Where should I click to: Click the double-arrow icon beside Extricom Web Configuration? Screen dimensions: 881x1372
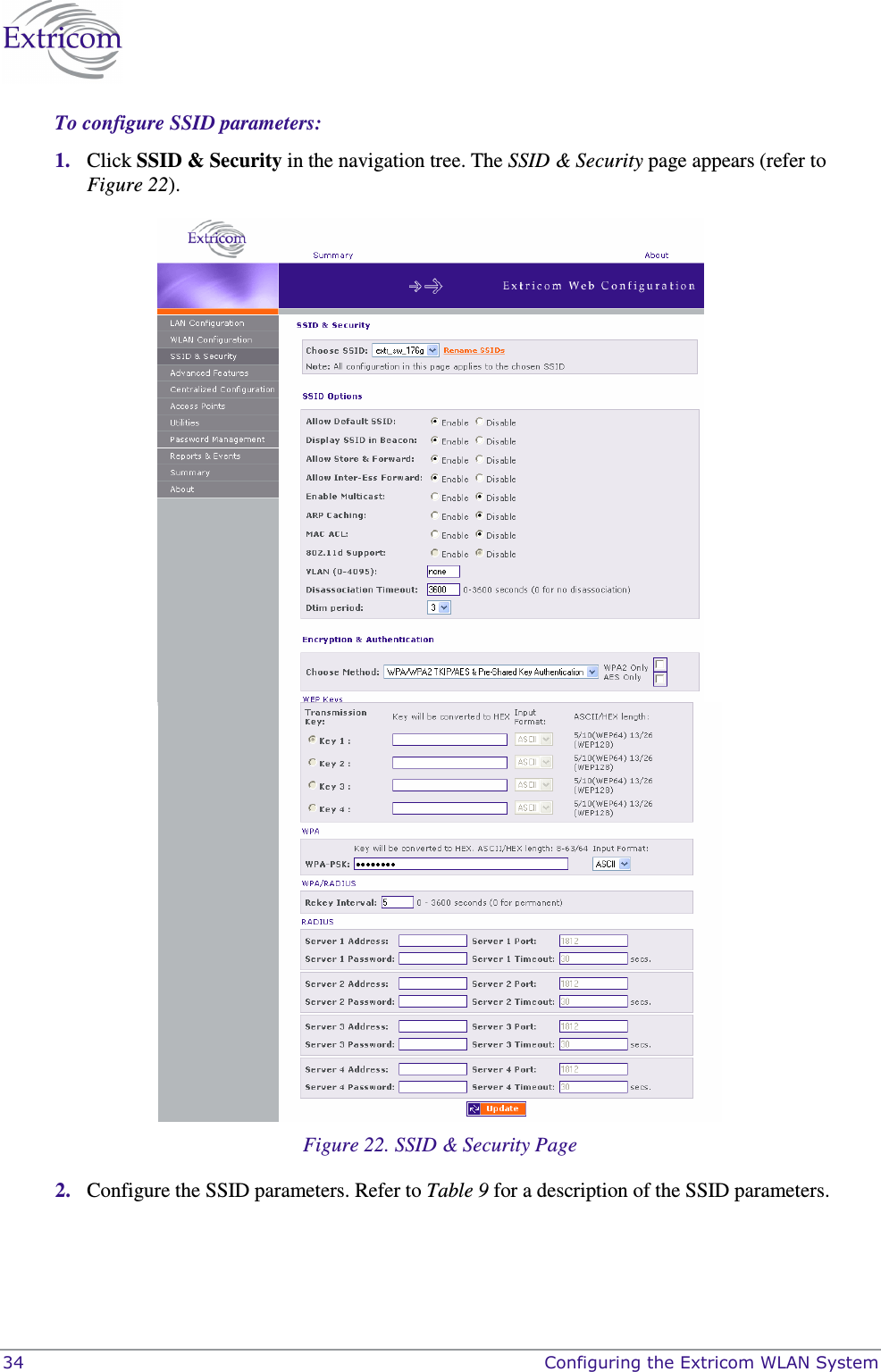427,286
